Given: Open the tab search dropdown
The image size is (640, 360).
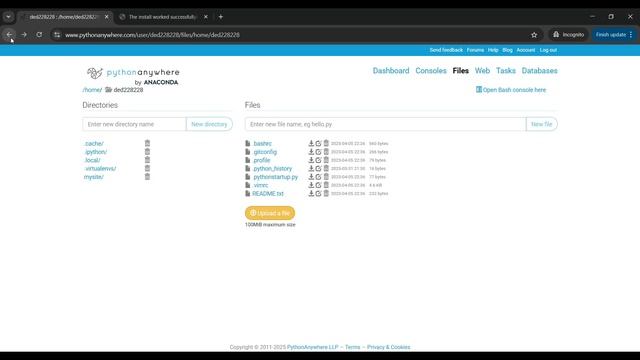Looking at the screenshot, I should pos(8,17).
